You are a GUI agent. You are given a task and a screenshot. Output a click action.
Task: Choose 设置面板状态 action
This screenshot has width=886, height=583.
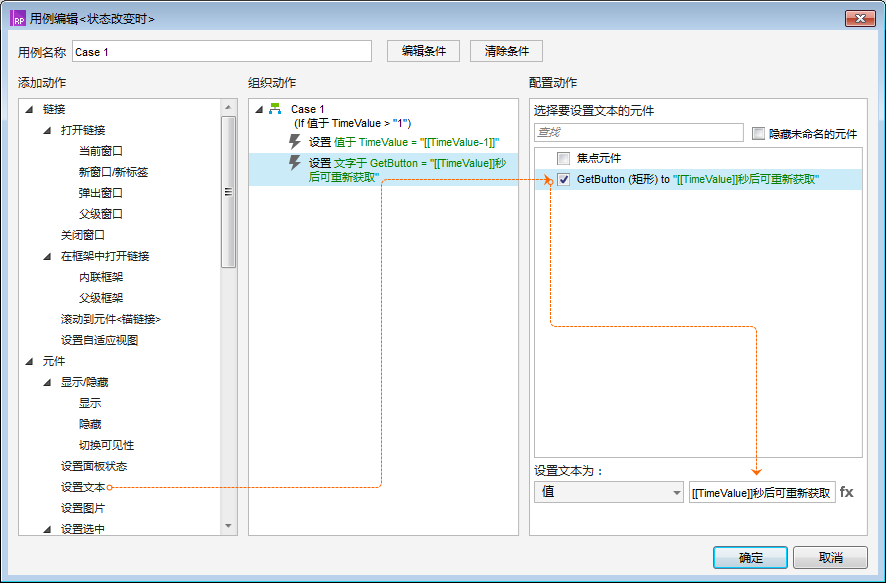93,466
